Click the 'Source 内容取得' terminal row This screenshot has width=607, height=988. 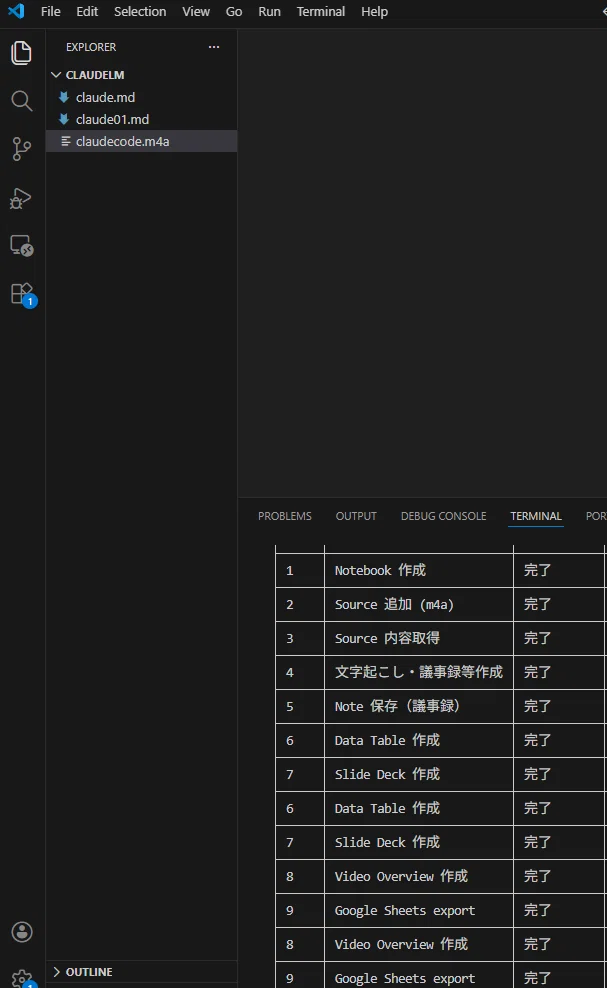pyautogui.click(x=387, y=638)
